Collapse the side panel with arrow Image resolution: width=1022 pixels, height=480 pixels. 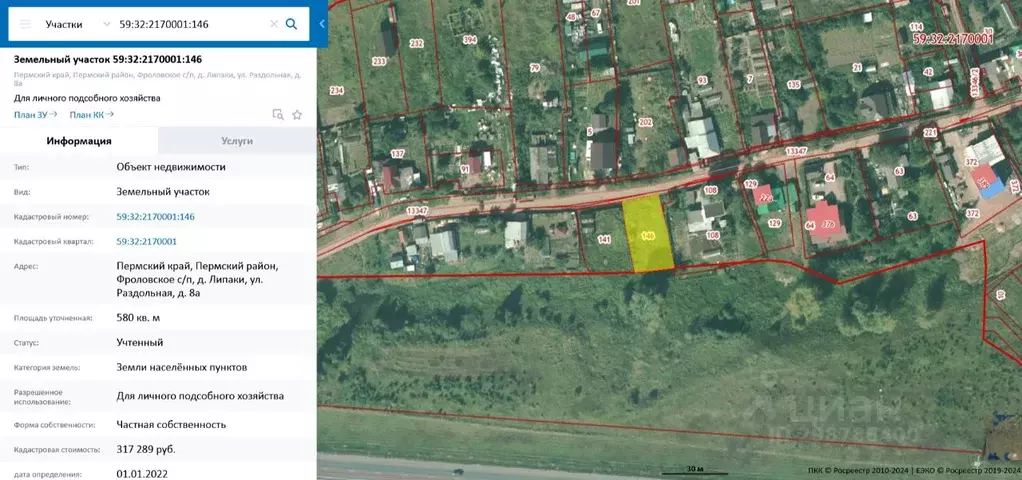pos(322,24)
